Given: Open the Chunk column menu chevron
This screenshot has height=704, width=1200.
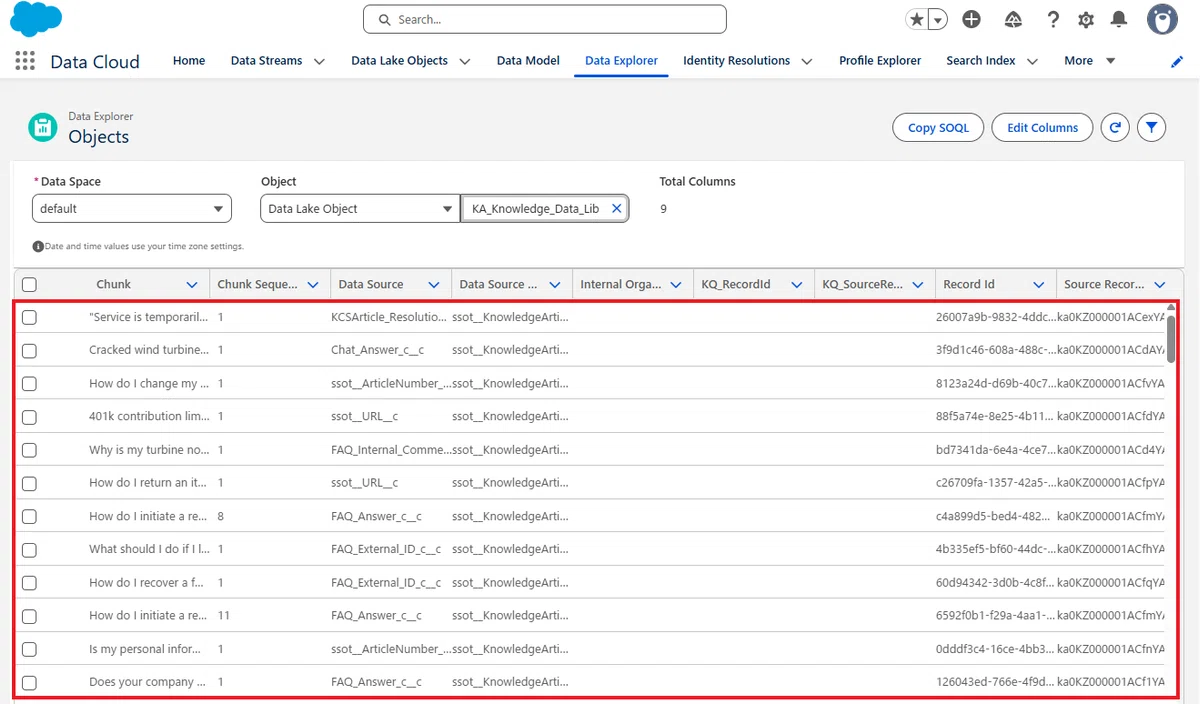Looking at the screenshot, I should point(192,285).
